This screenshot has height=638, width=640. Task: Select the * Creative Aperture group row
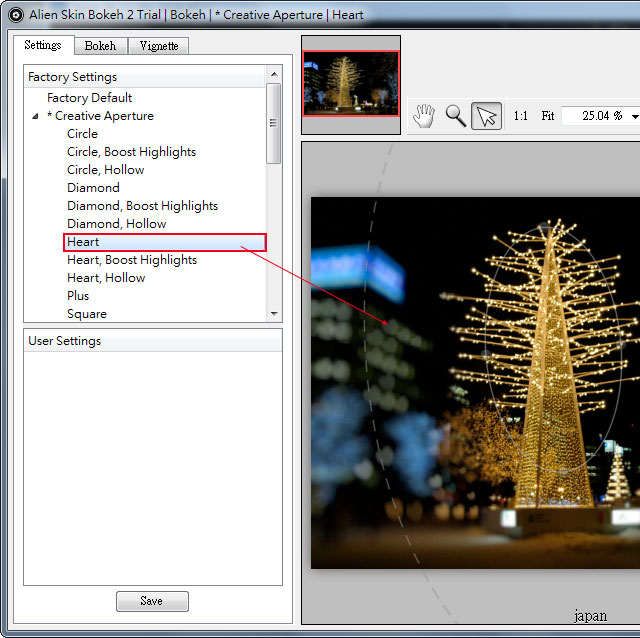pyautogui.click(x=100, y=116)
